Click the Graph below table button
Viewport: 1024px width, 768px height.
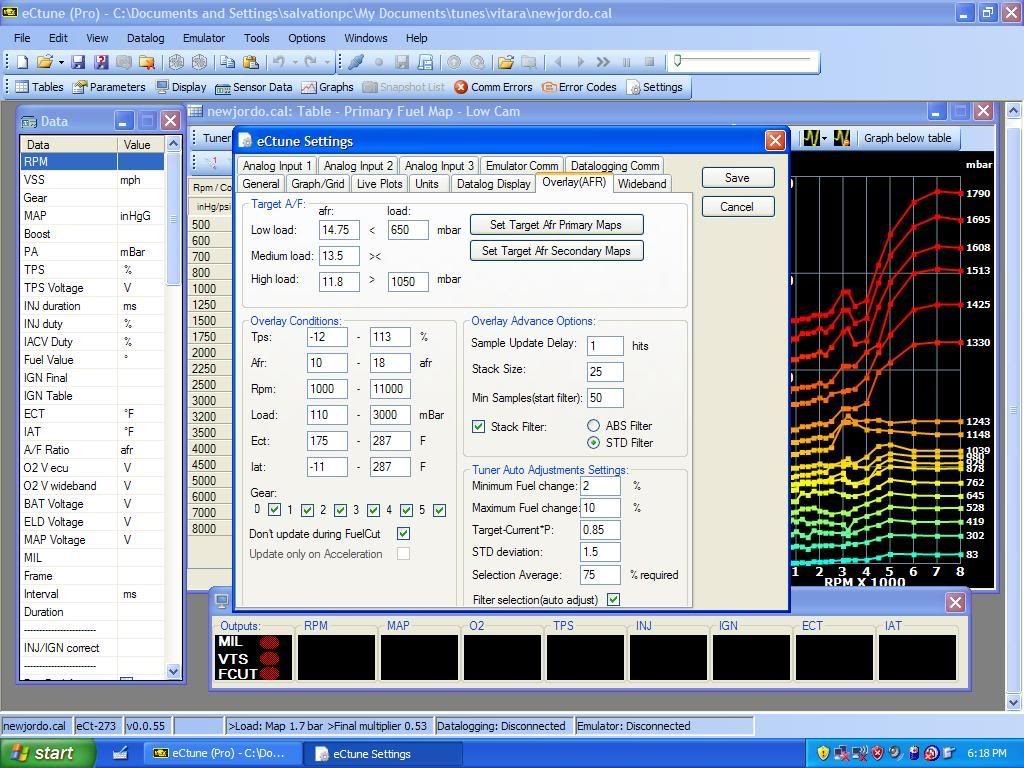pos(907,138)
